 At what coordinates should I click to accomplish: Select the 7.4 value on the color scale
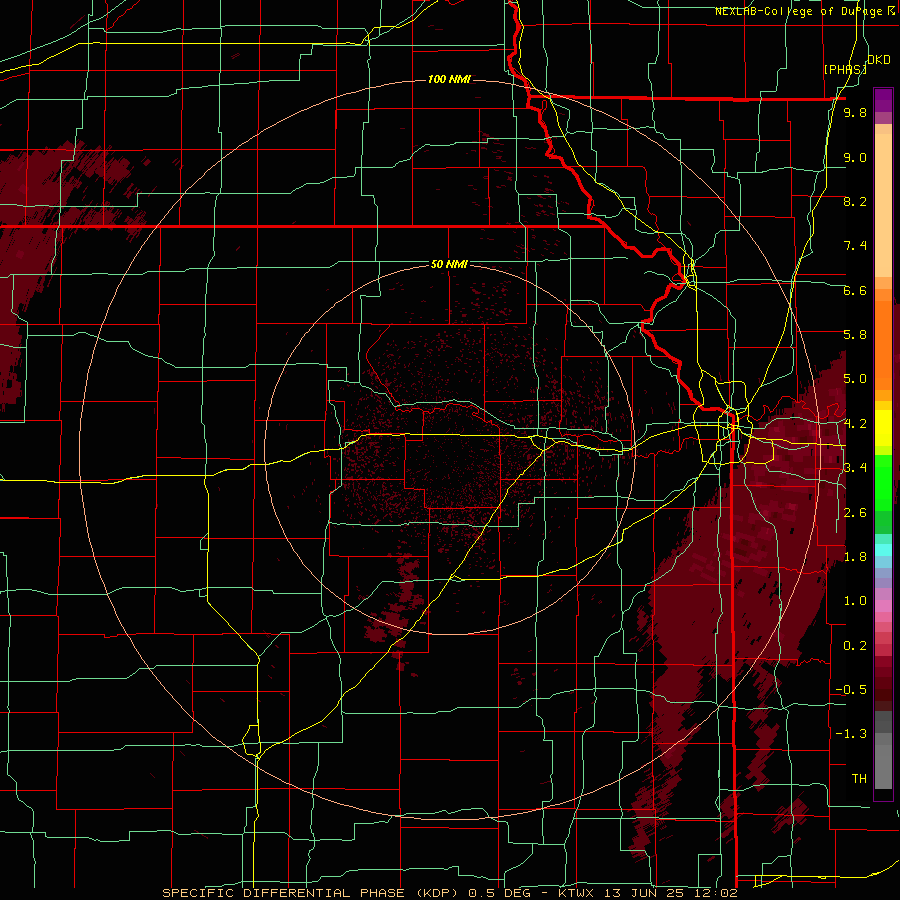click(855, 246)
